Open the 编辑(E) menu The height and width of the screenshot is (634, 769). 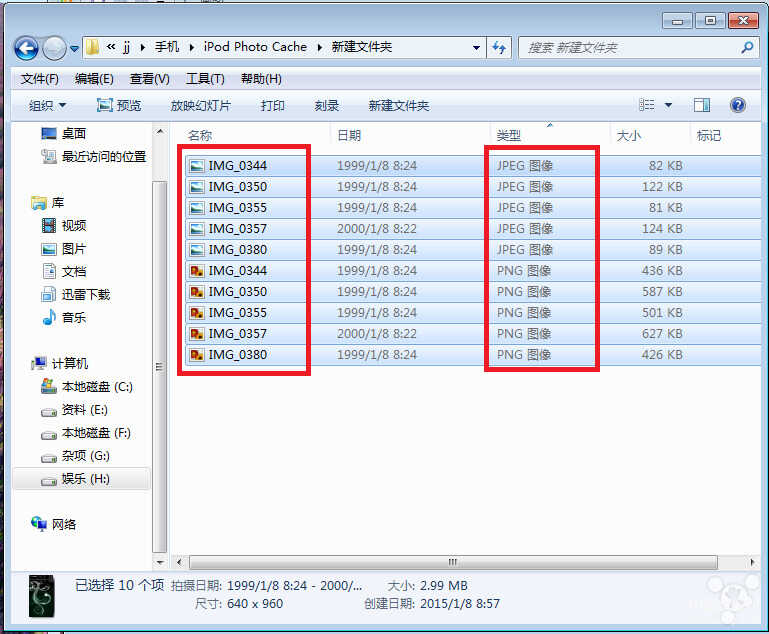pyautogui.click(x=94, y=78)
